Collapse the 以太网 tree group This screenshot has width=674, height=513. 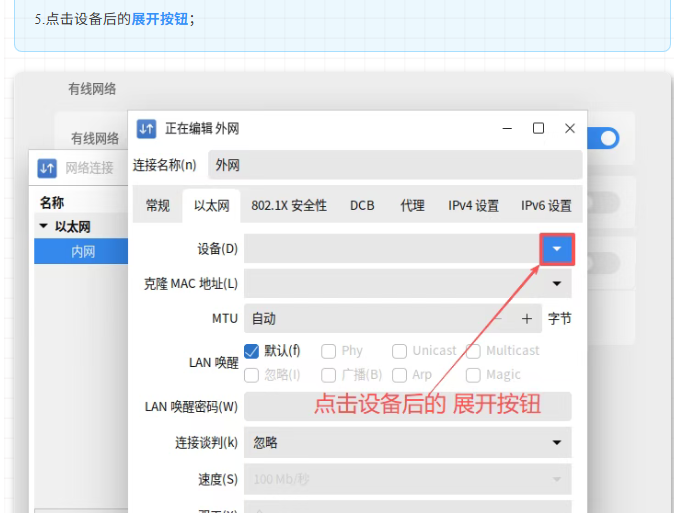(x=43, y=227)
